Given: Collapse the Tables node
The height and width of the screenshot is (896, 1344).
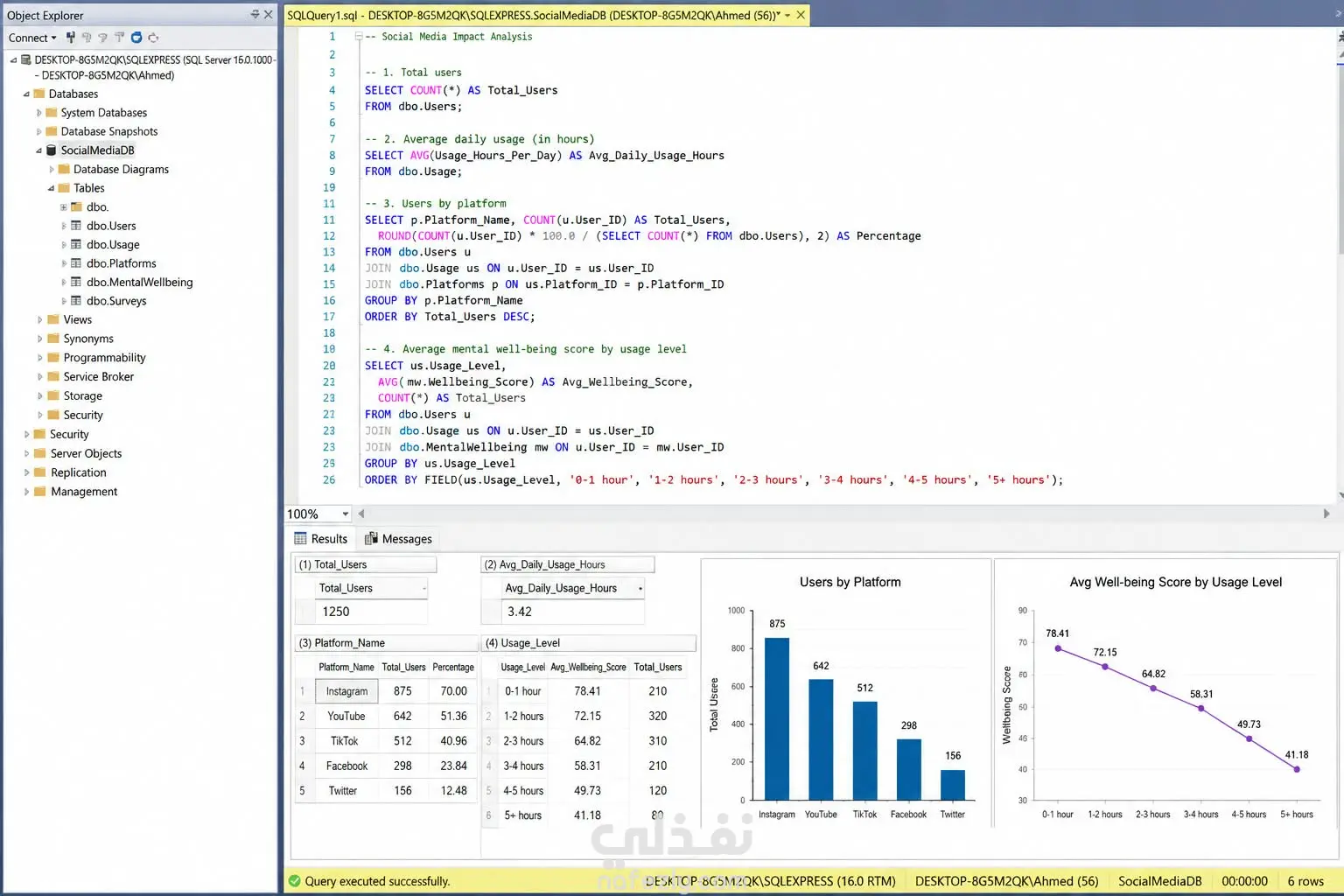Looking at the screenshot, I should (x=51, y=188).
